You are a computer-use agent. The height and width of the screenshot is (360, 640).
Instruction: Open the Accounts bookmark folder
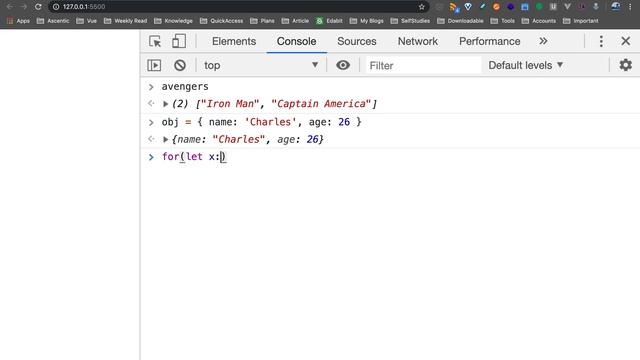[539, 21]
